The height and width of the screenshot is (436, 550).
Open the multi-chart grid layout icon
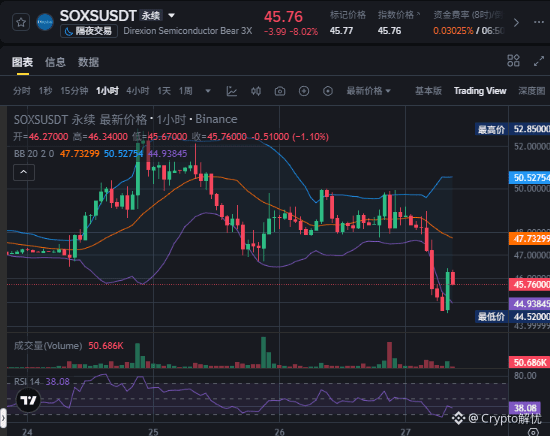click(x=513, y=61)
